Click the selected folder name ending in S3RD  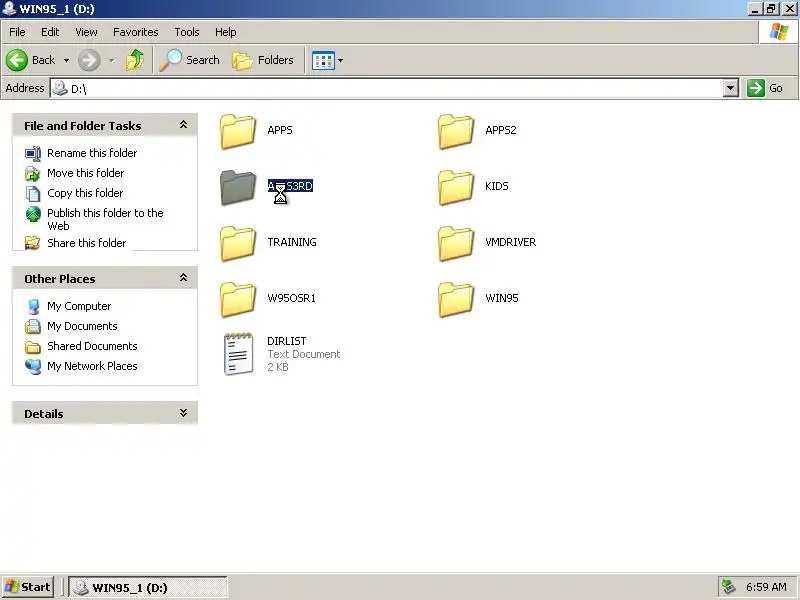click(290, 186)
